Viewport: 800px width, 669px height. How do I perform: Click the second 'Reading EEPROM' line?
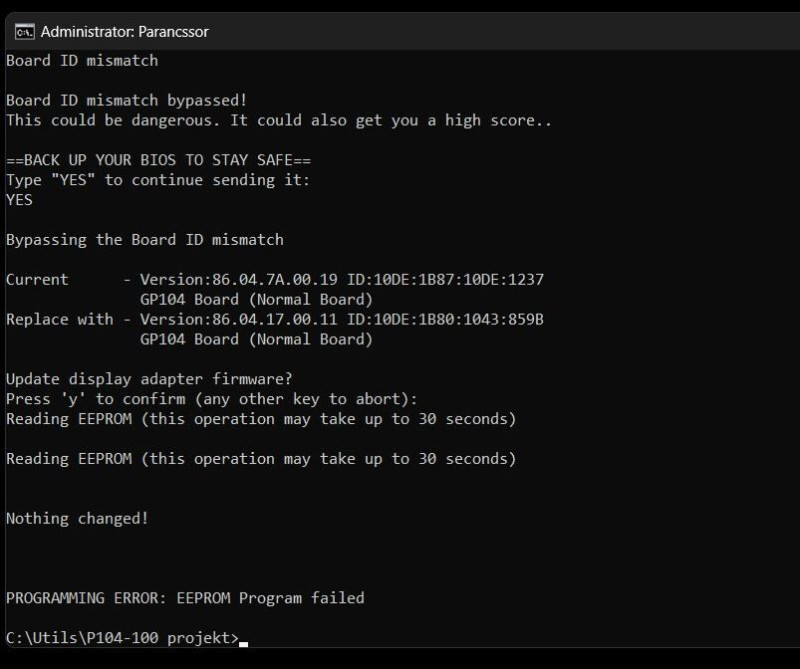tap(261, 459)
